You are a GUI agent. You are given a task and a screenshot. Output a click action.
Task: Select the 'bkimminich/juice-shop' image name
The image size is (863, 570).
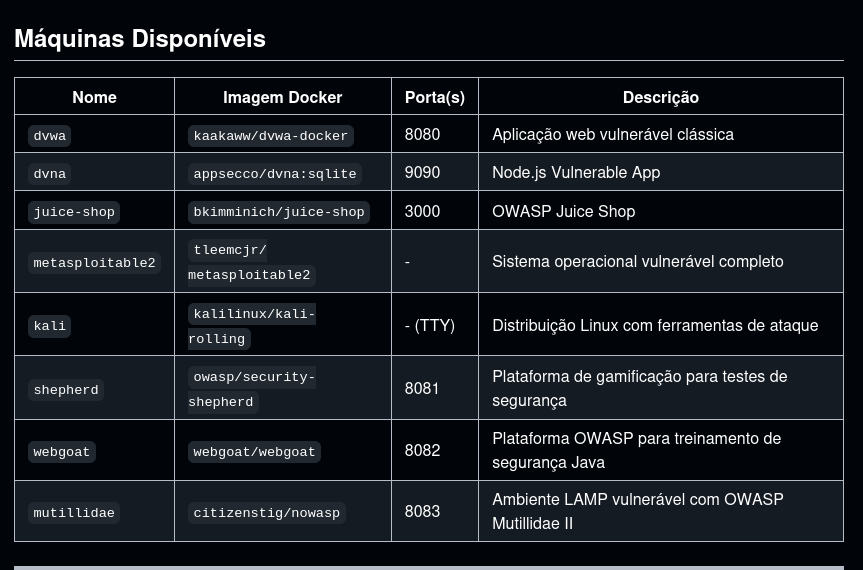[278, 212]
